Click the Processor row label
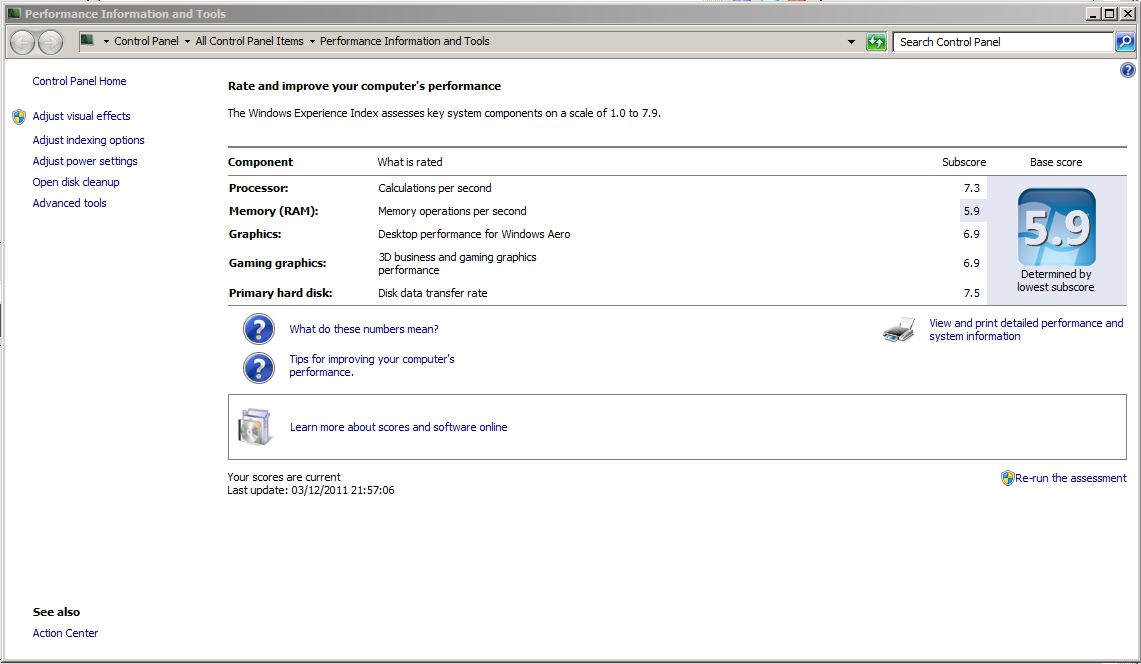1141x664 pixels. pos(258,189)
